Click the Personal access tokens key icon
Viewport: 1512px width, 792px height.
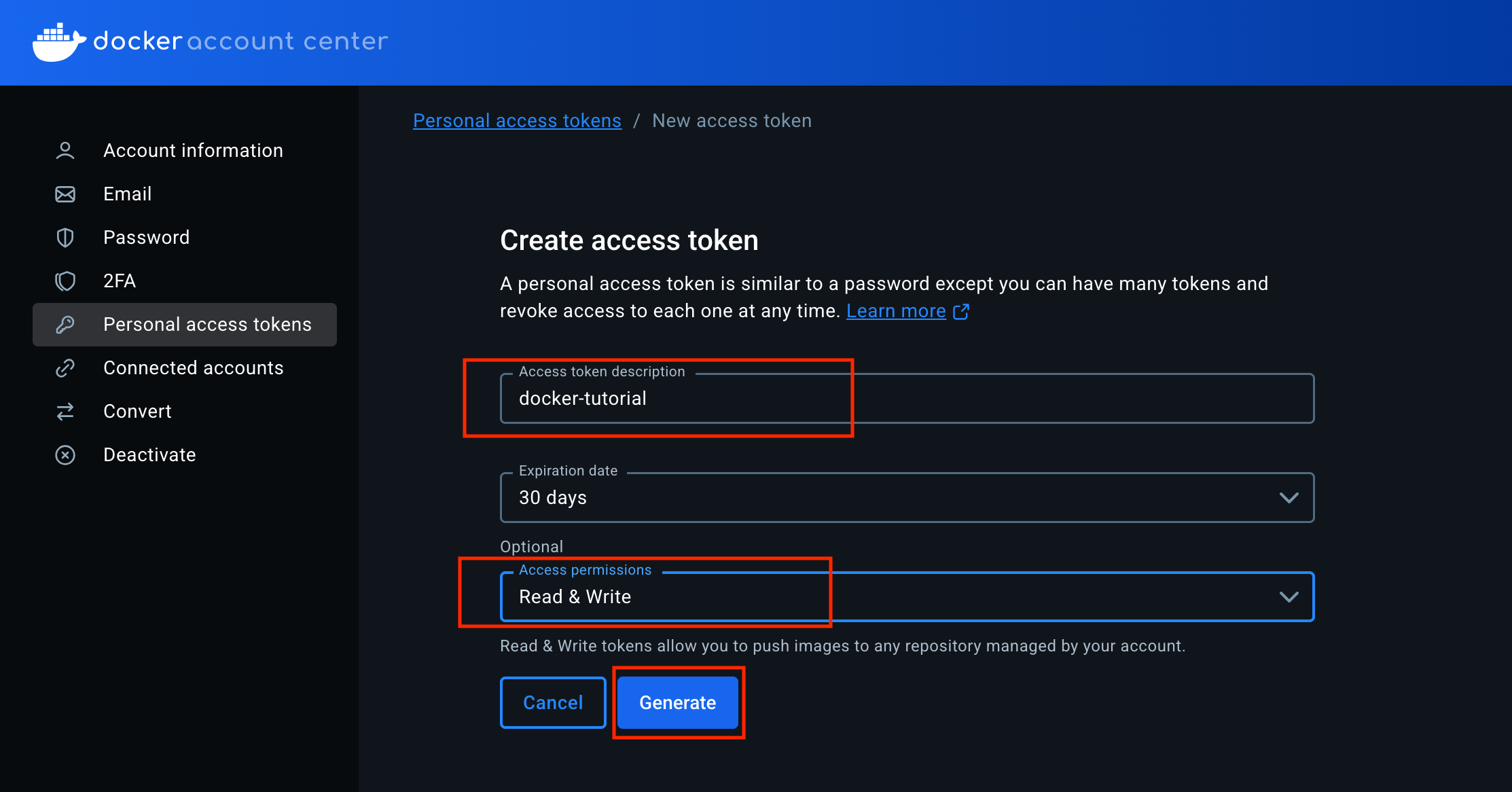65,325
